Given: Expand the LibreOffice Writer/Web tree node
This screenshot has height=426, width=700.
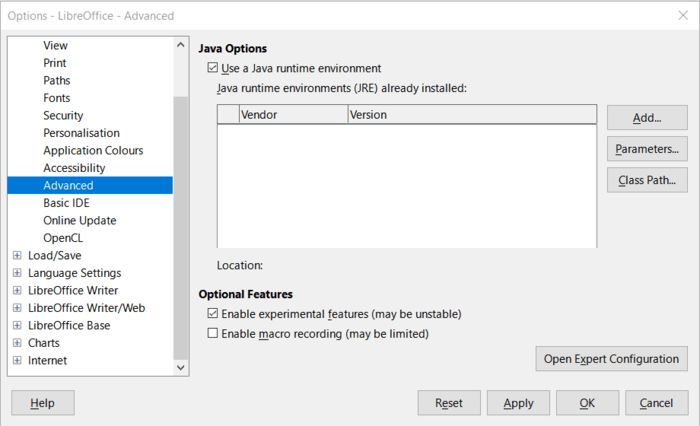Looking at the screenshot, I should (x=17, y=308).
